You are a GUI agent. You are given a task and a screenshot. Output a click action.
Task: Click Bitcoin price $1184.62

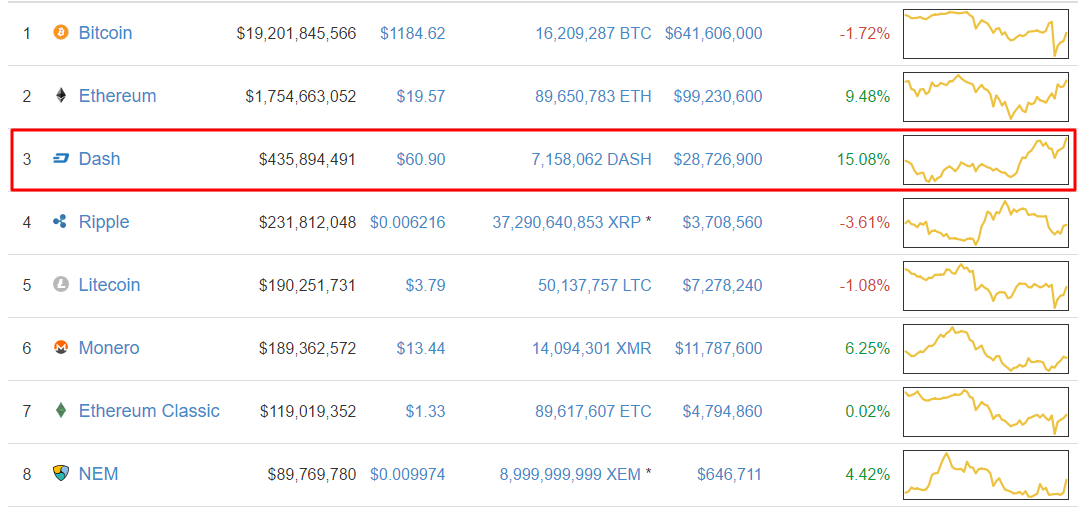click(412, 33)
